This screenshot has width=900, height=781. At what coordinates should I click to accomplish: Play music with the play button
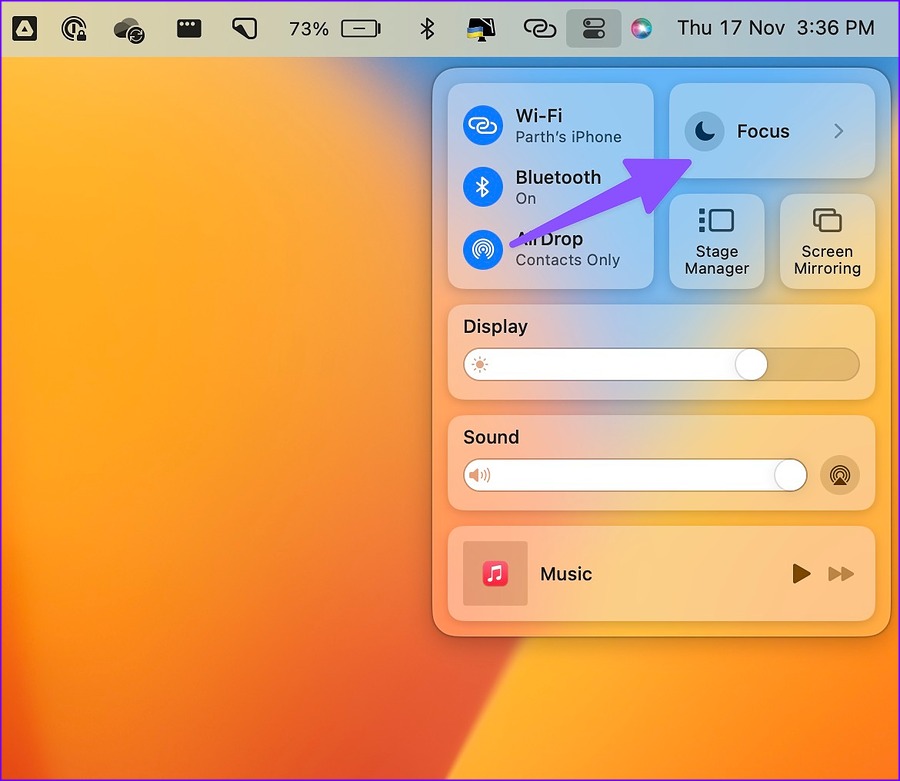point(801,573)
